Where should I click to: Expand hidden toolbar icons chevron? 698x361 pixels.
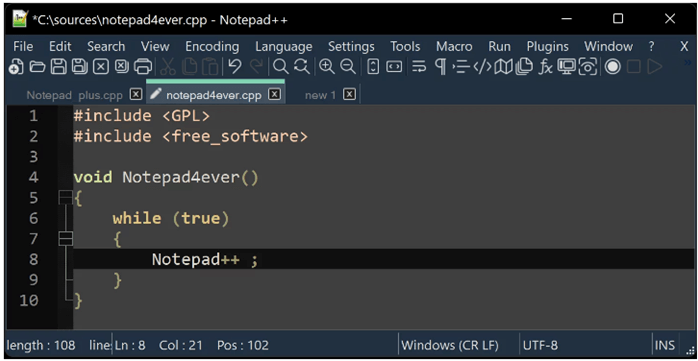(688, 63)
